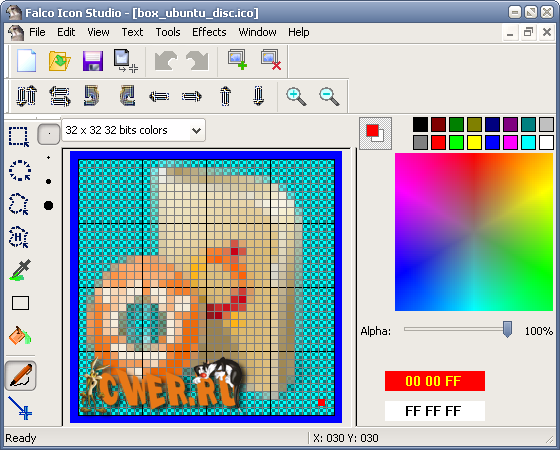
Task: Select the rectangular selection tool
Action: pyautogui.click(x=19, y=136)
